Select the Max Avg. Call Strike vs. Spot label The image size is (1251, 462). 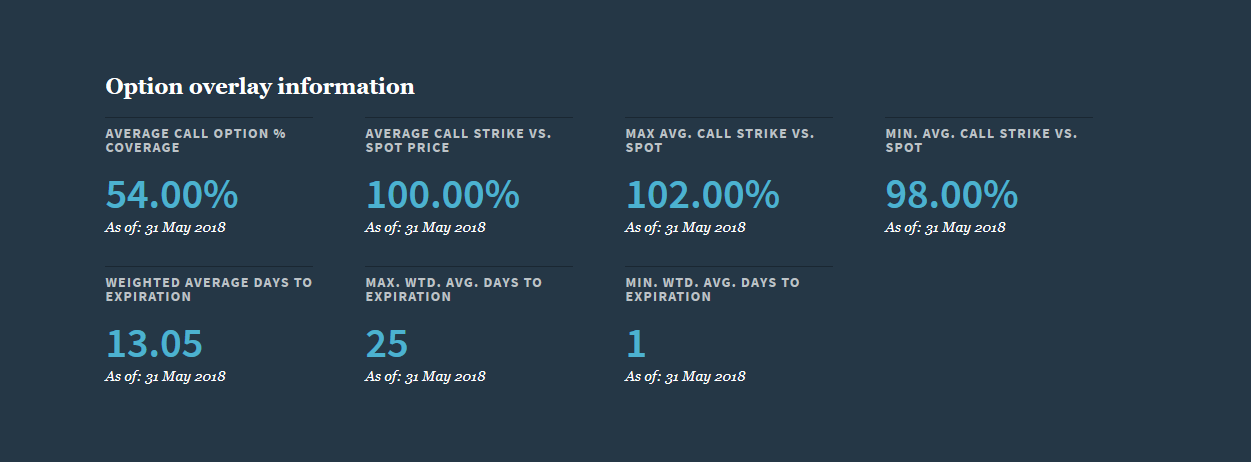tap(720, 140)
